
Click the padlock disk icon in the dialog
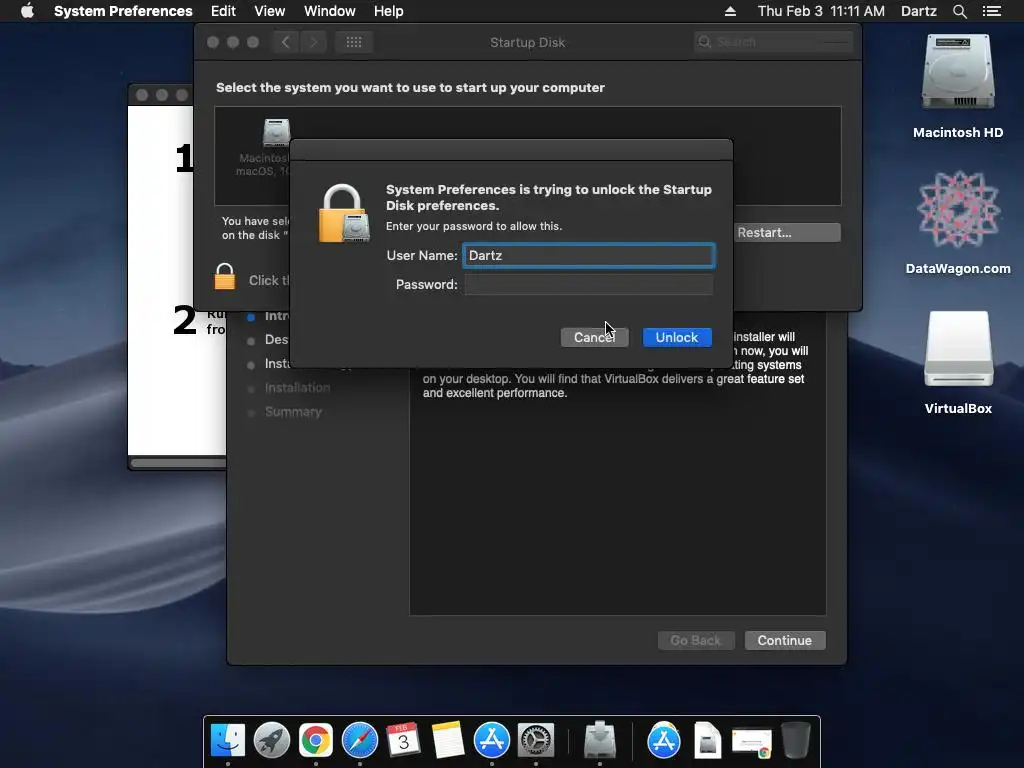[343, 214]
